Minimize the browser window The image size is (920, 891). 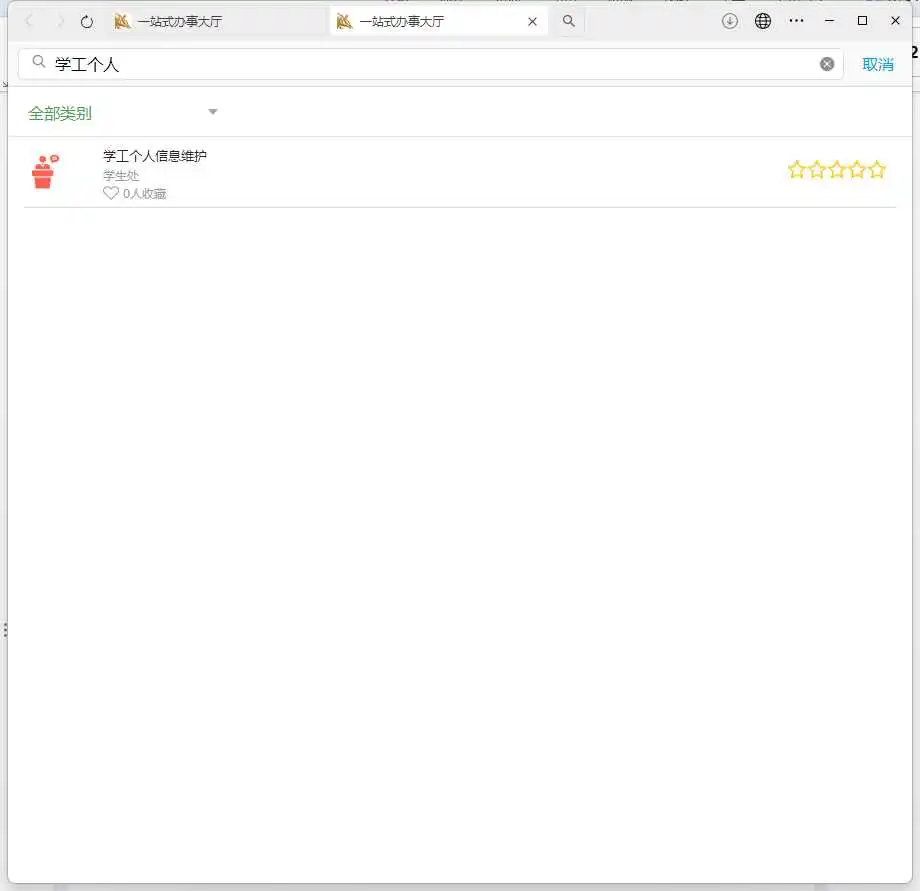[830, 21]
